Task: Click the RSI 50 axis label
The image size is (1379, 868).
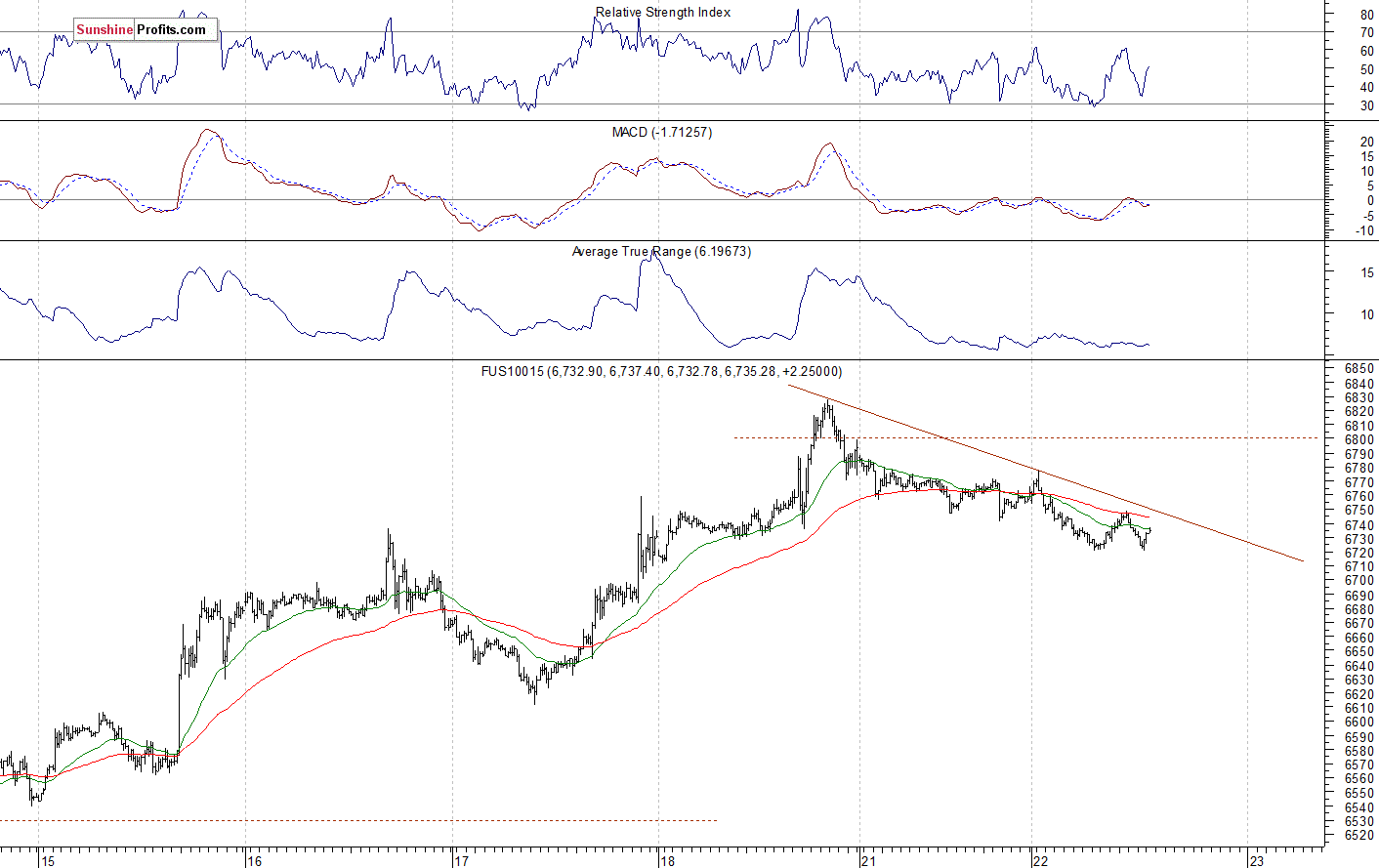Action: pos(1367,70)
